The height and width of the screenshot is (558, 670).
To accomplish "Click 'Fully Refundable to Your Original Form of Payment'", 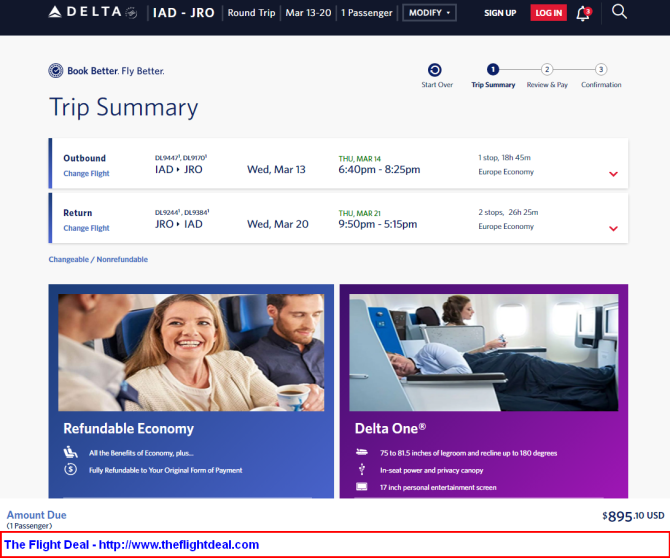I will (x=165, y=470).
